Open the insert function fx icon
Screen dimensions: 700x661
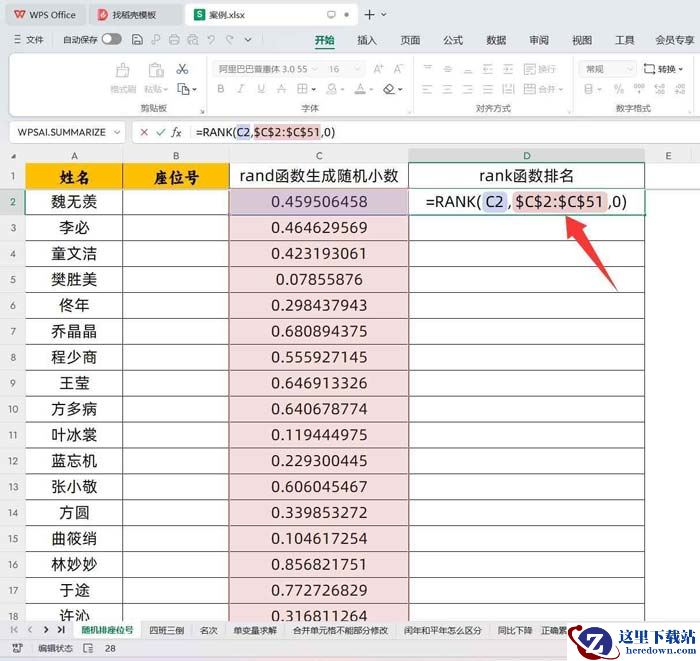tap(177, 132)
